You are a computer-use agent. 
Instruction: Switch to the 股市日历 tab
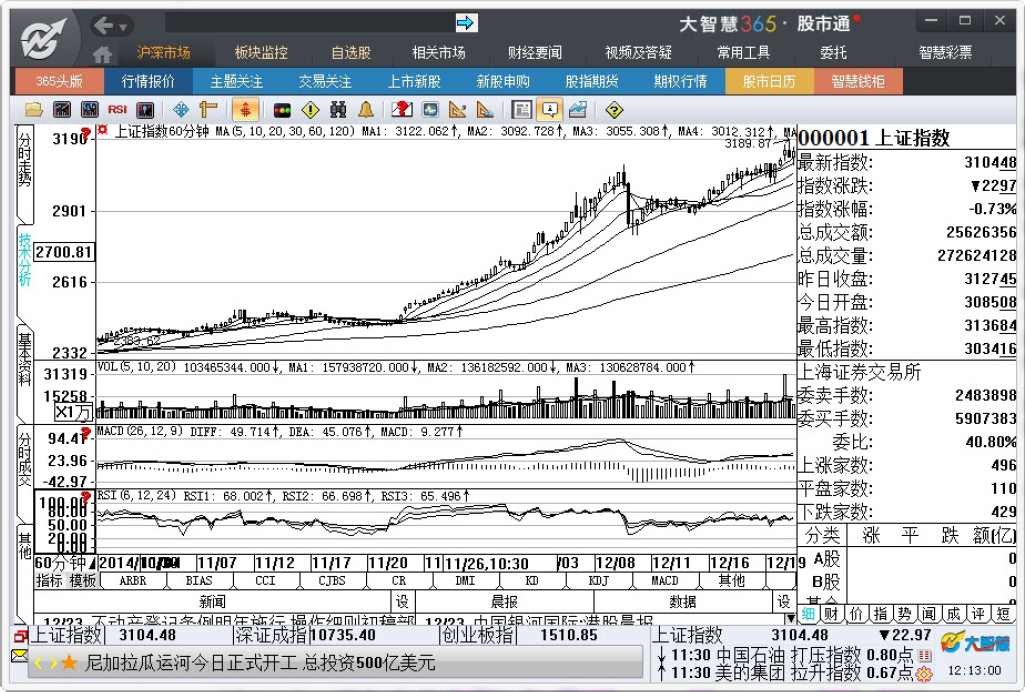pyautogui.click(x=769, y=82)
